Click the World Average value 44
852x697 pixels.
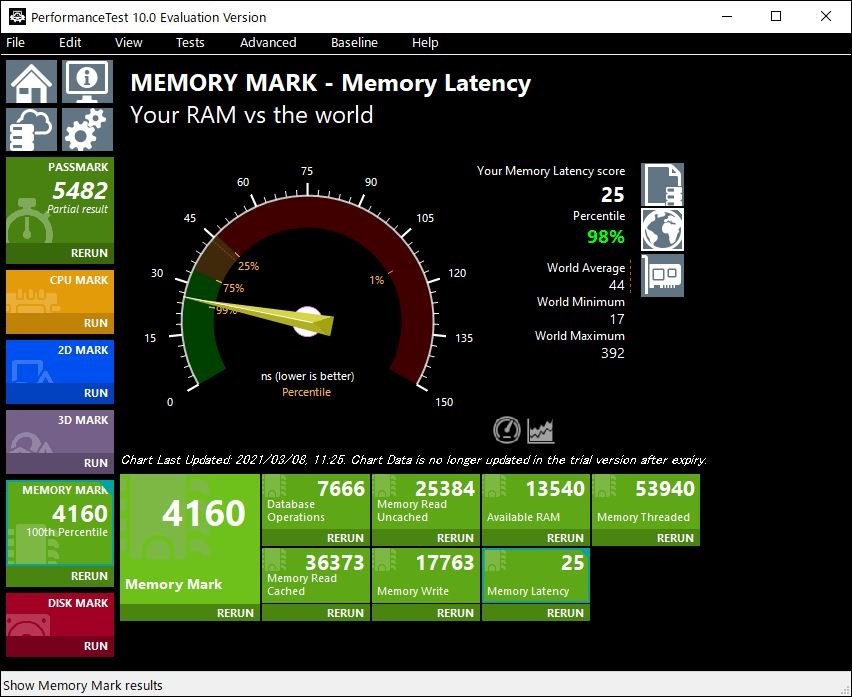(617, 285)
